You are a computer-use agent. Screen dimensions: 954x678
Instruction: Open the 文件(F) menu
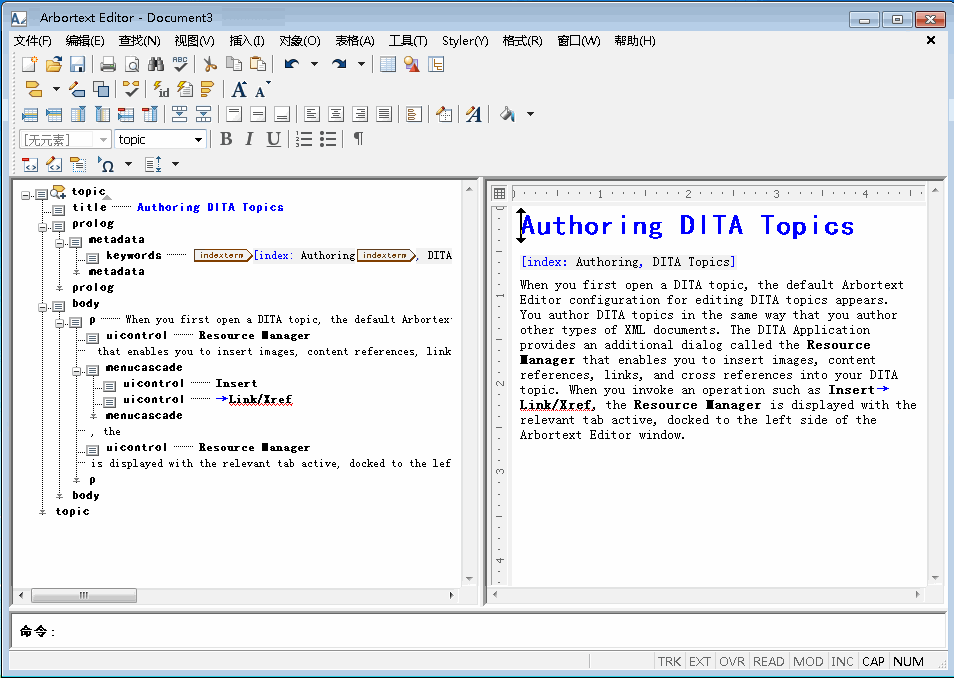pos(33,41)
